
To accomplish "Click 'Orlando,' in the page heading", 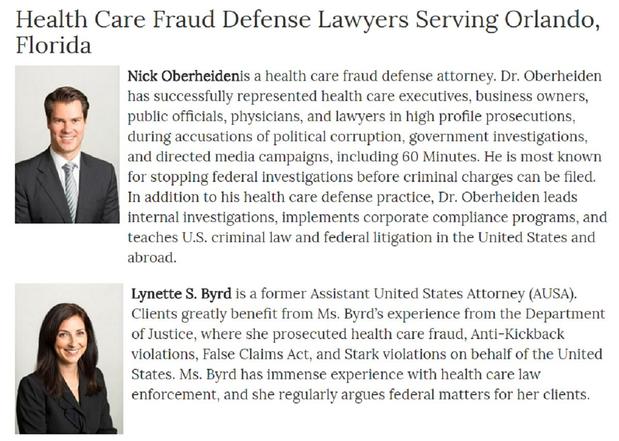I will point(552,20).
